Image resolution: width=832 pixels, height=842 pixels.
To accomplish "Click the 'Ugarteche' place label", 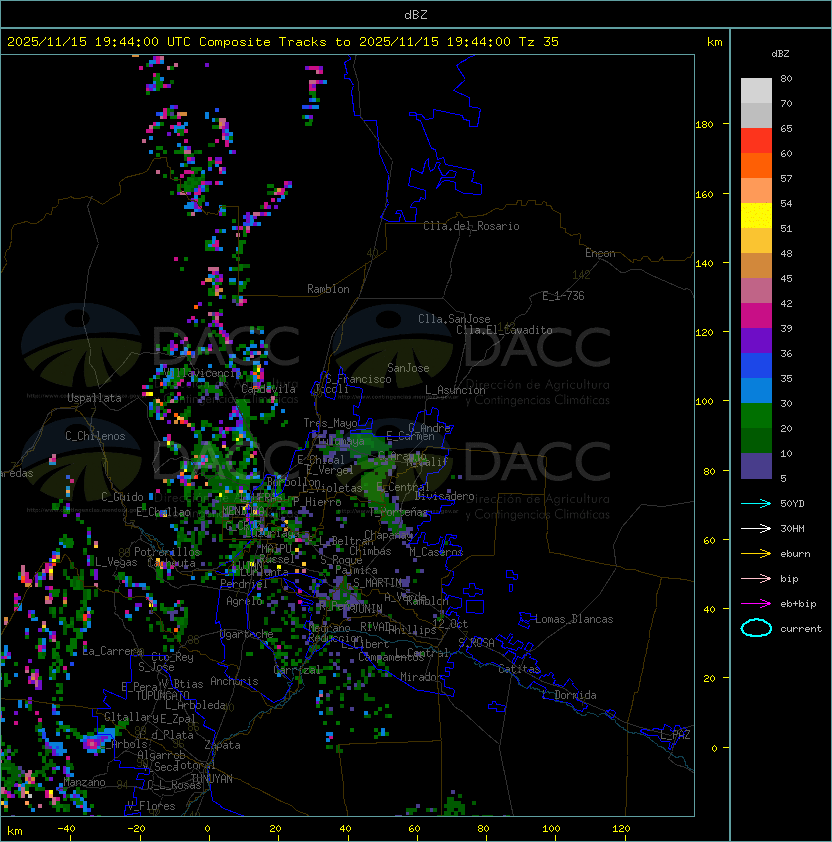I will [x=246, y=634].
